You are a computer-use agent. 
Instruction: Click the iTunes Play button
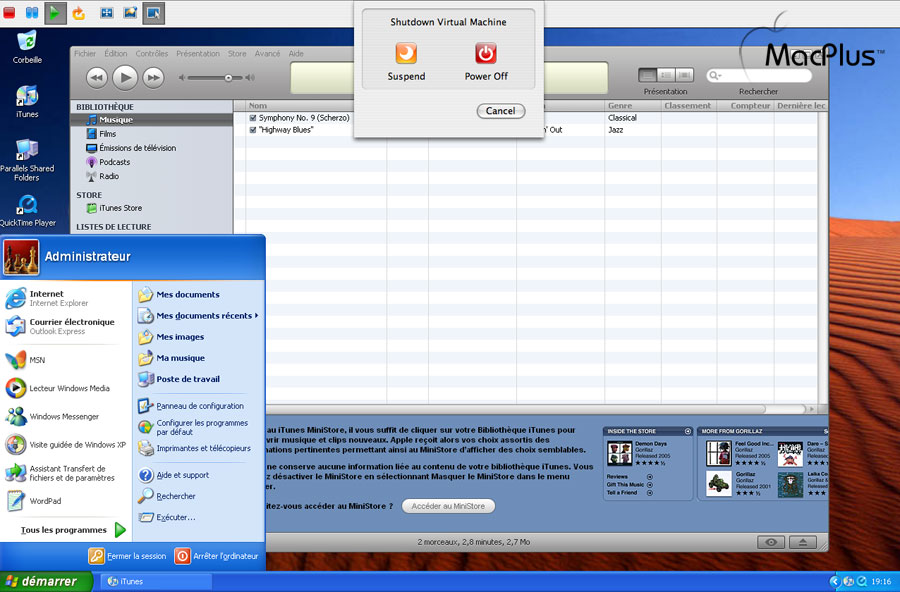click(x=125, y=77)
